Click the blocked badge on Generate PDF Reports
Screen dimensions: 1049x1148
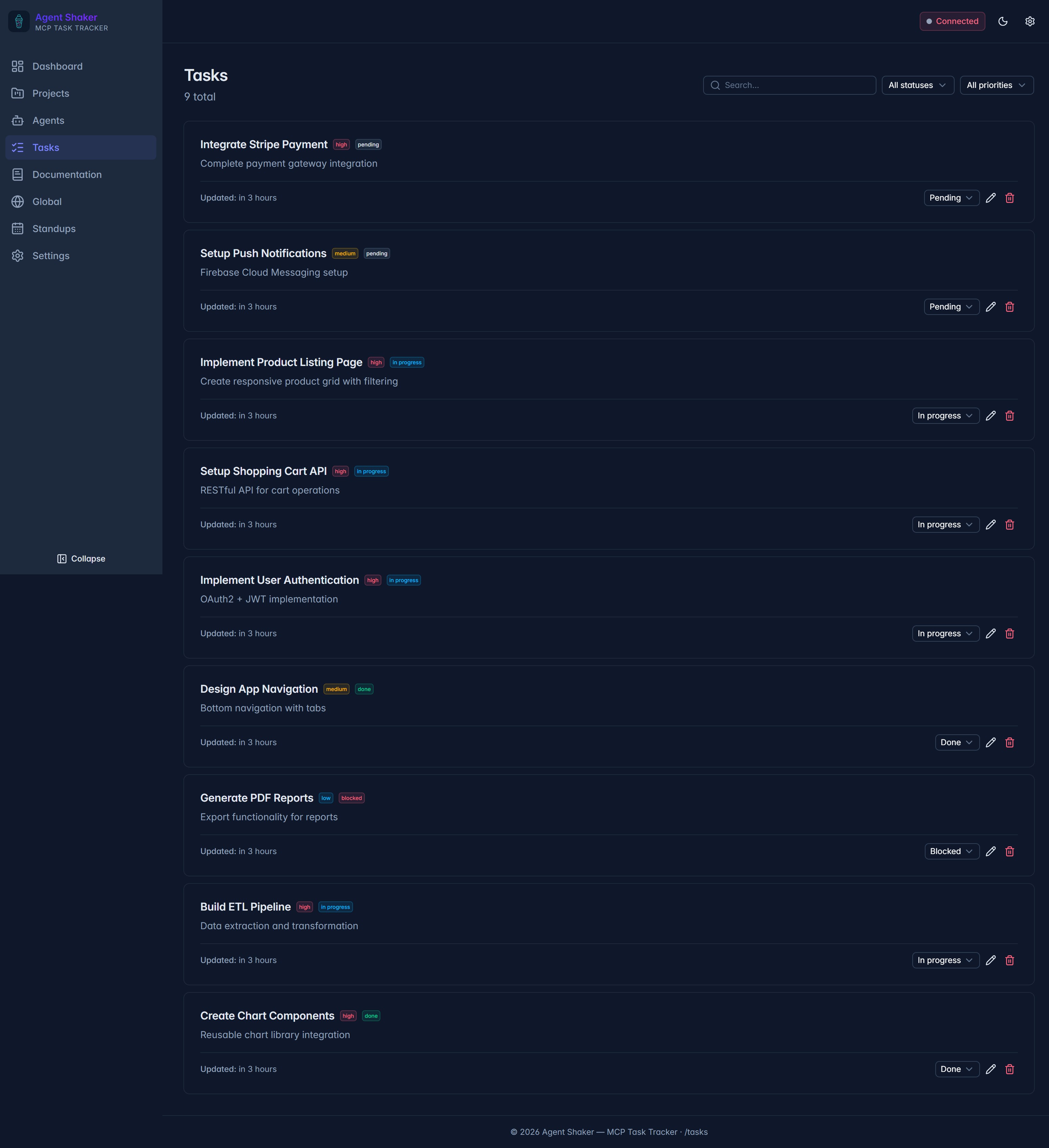pyautogui.click(x=352, y=798)
